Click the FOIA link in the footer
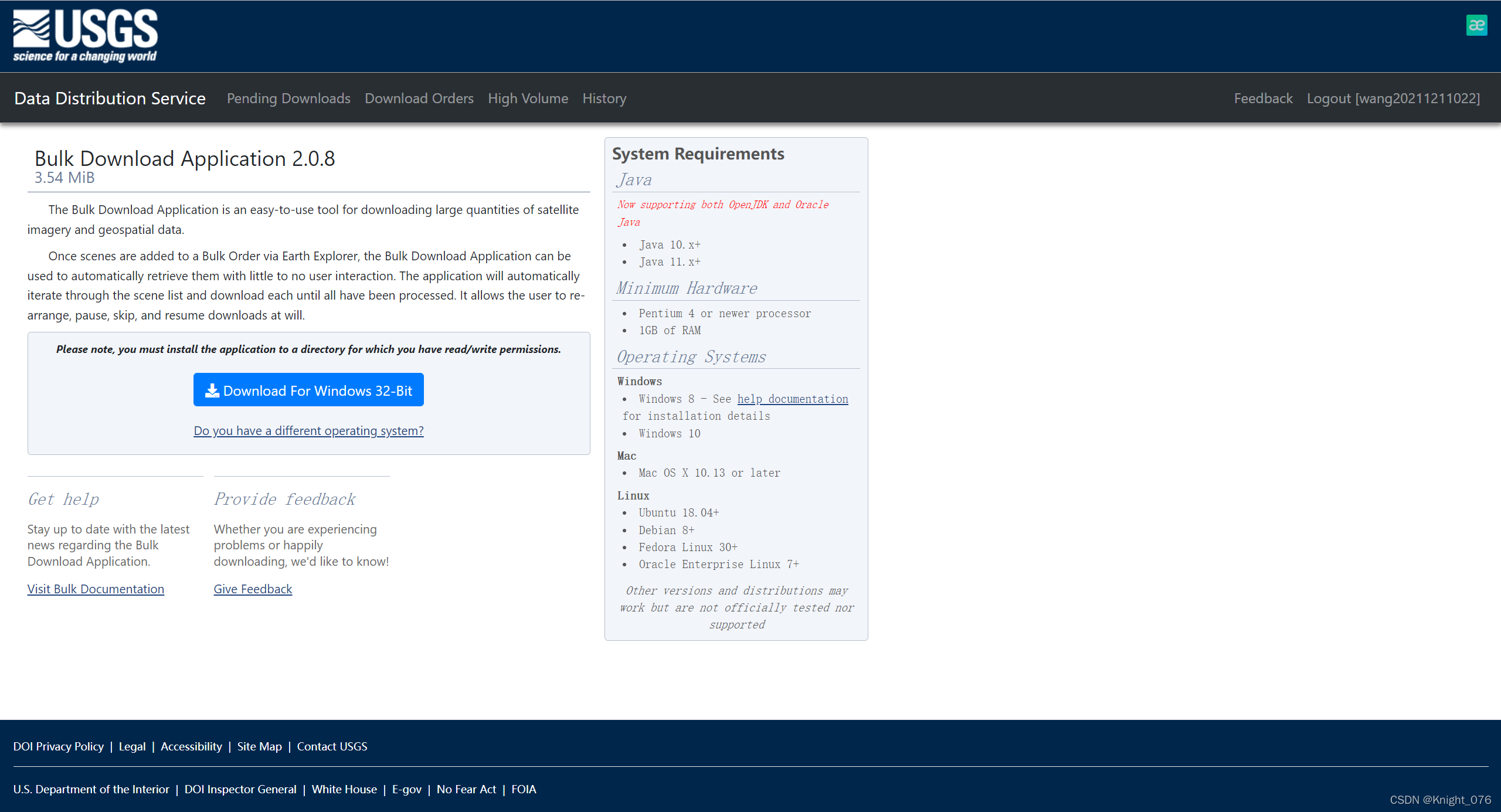 tap(524, 789)
